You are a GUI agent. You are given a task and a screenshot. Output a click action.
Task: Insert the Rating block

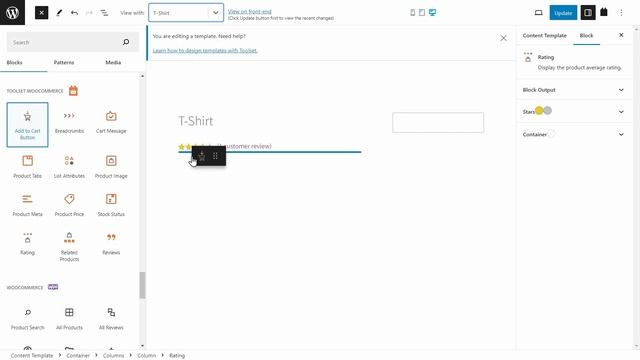27,244
